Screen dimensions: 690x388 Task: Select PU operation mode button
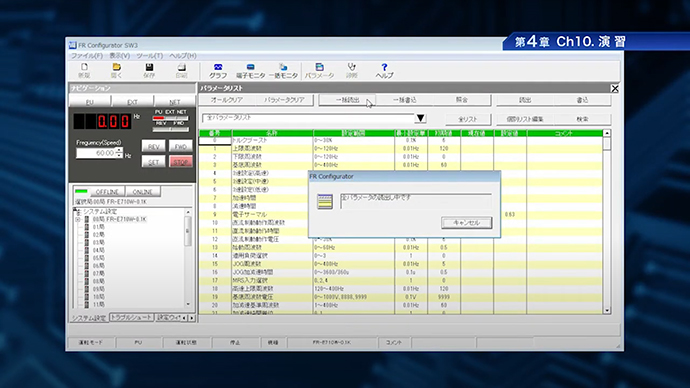tap(90, 102)
